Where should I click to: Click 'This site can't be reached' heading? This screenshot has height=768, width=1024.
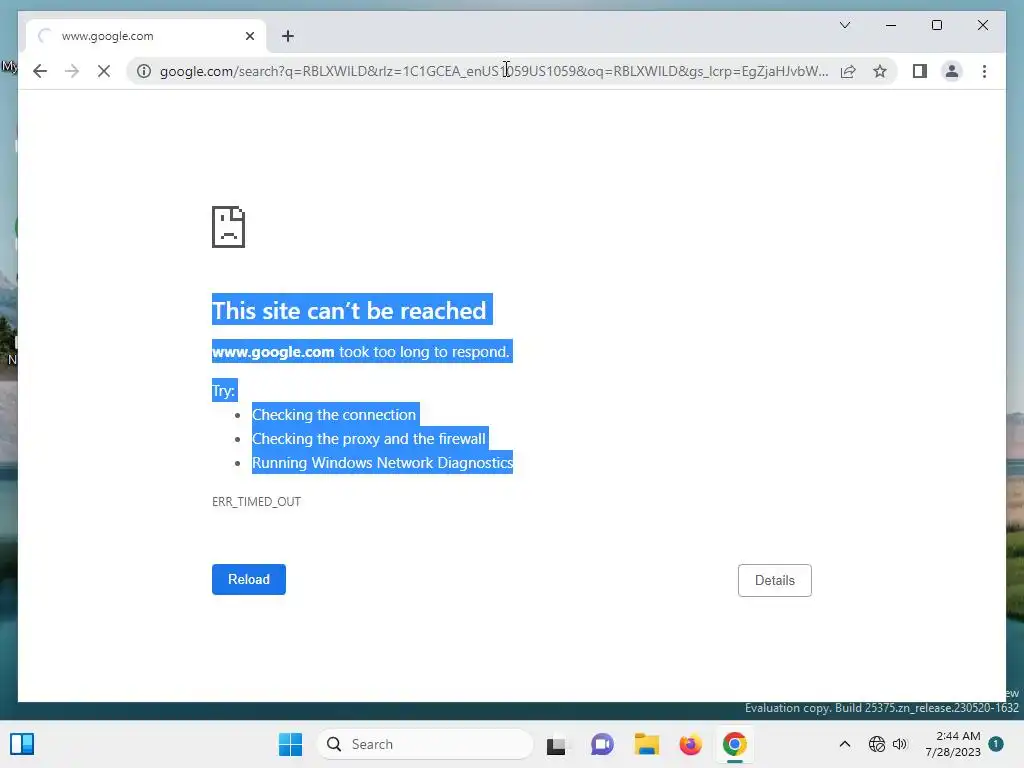point(349,310)
